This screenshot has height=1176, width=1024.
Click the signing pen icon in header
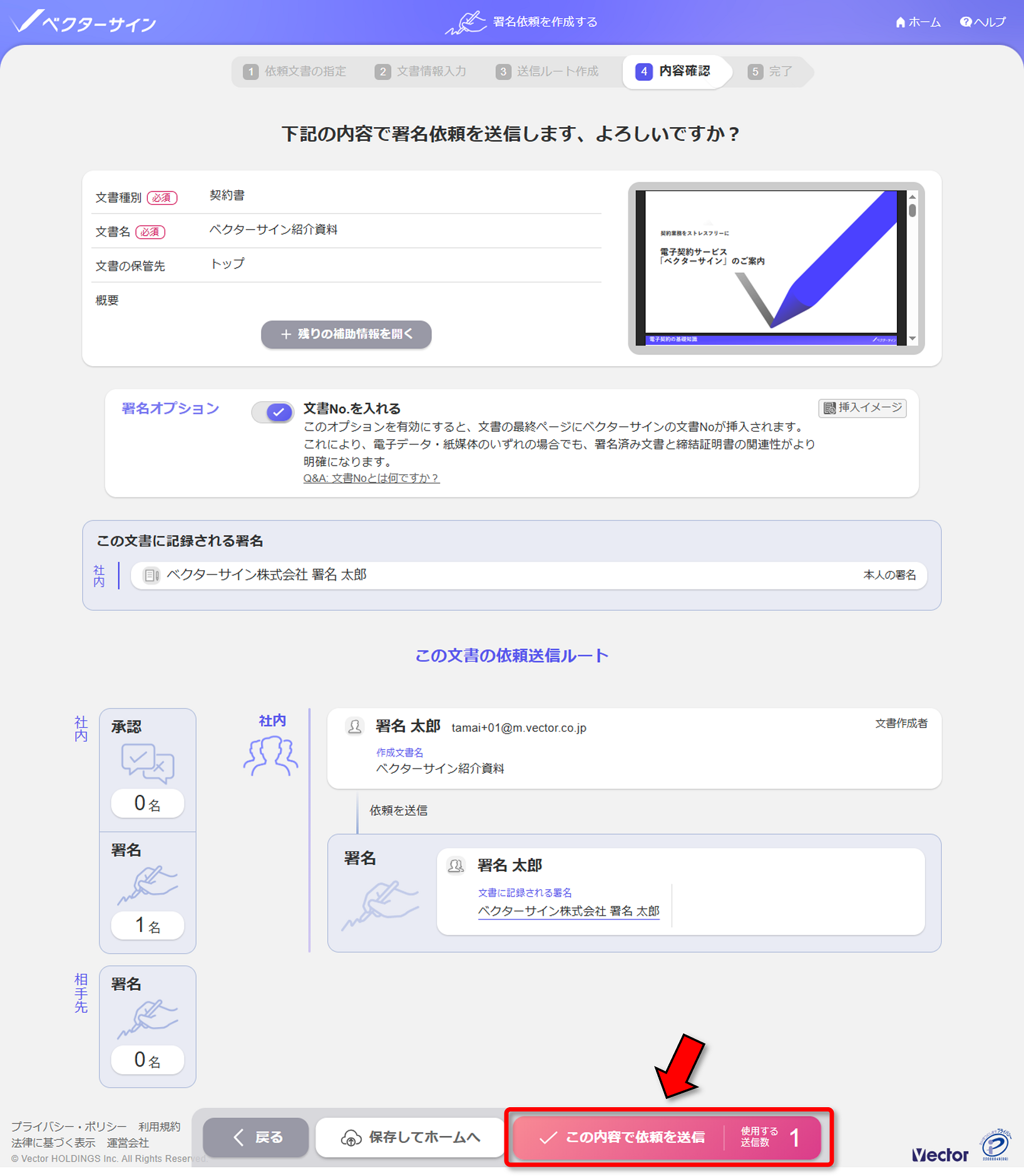[x=465, y=23]
